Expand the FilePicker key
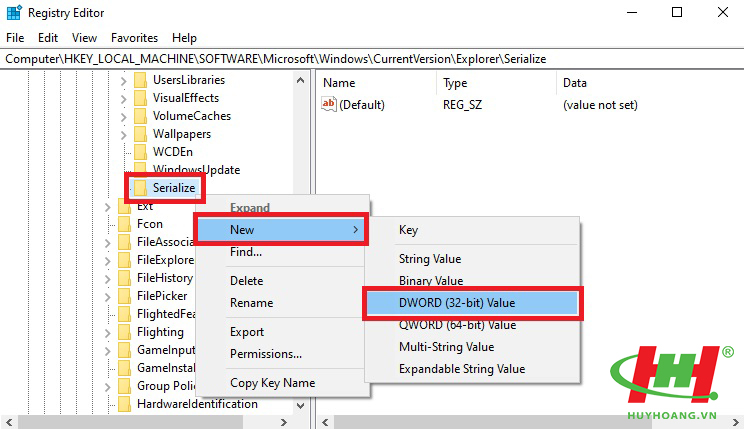 (x=108, y=298)
